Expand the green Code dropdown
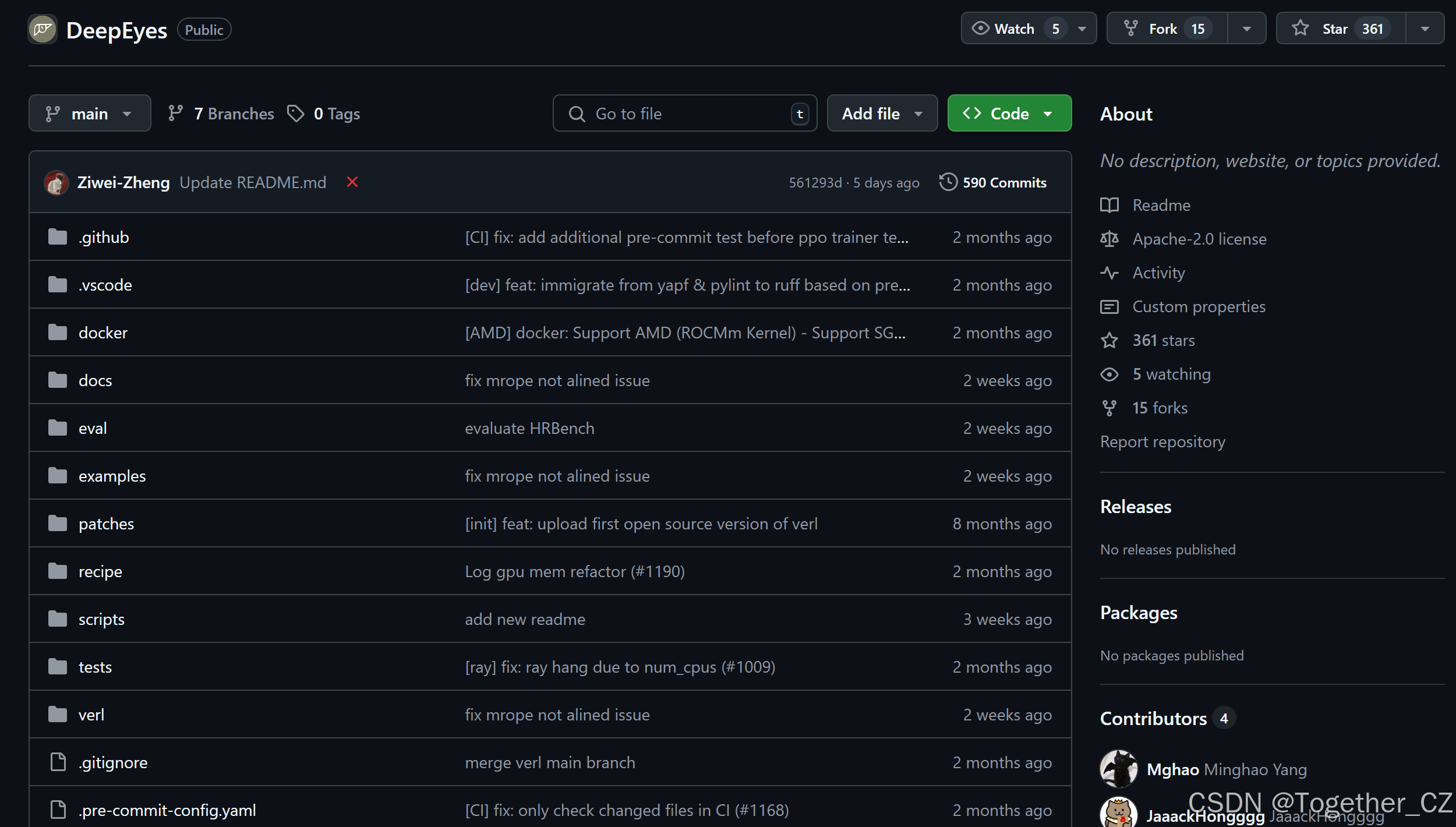Screen dimensions: 1456x827 (1009, 114)
